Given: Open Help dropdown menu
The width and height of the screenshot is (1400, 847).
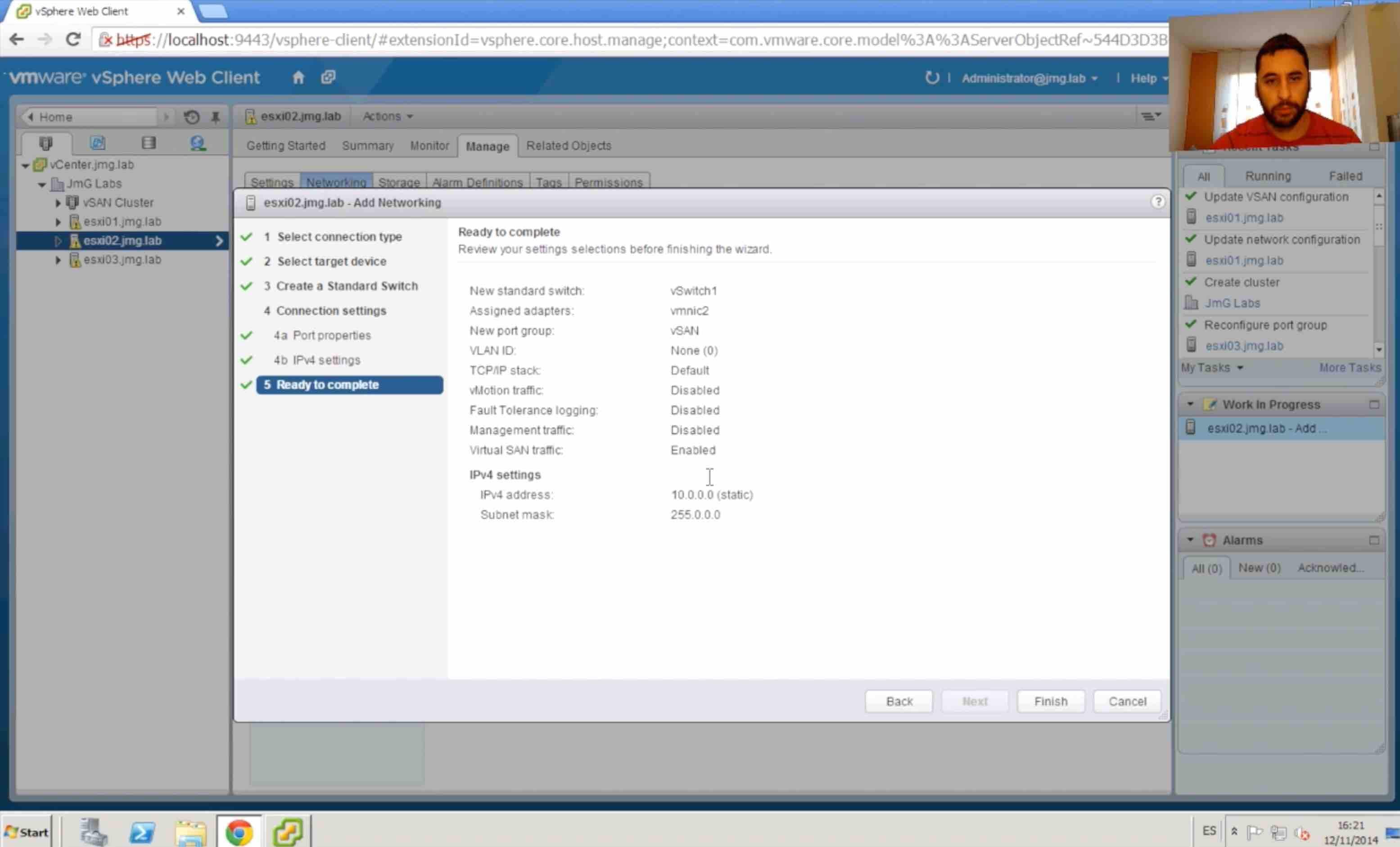Looking at the screenshot, I should [1149, 78].
